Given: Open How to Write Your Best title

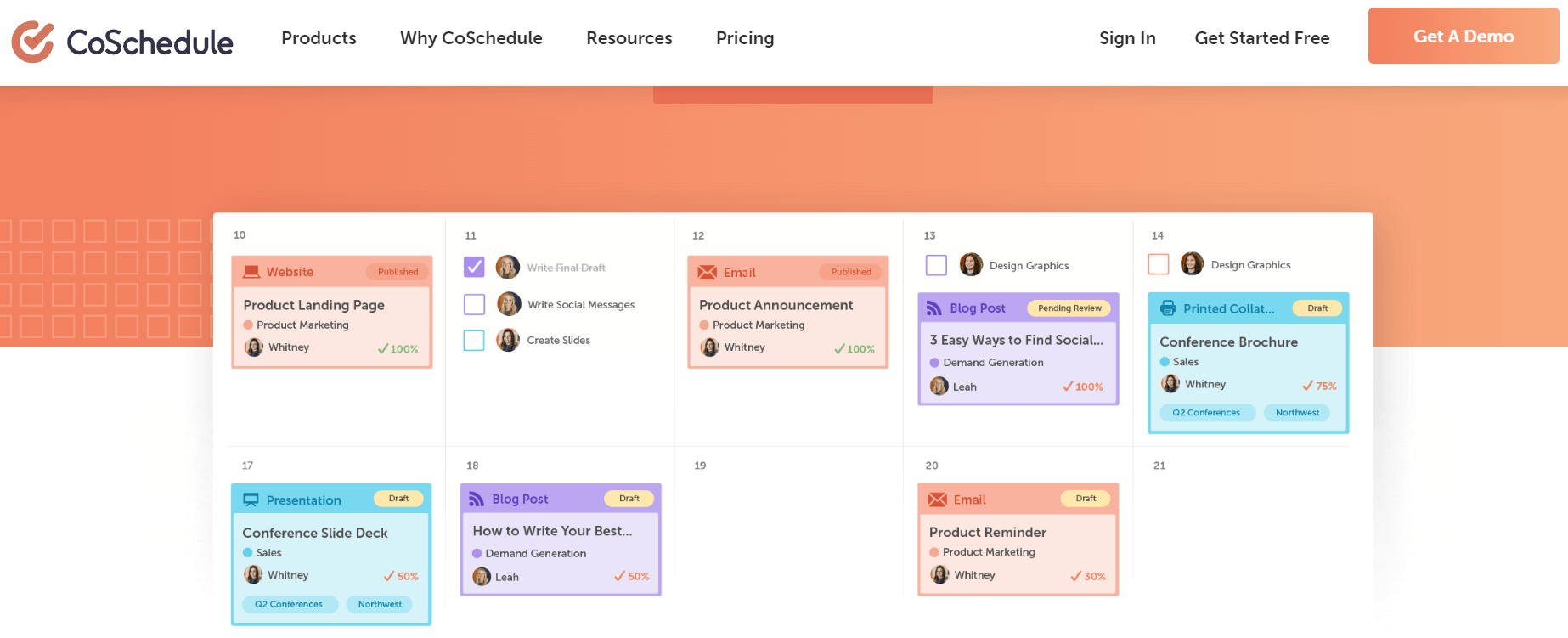Looking at the screenshot, I should tap(552, 531).
